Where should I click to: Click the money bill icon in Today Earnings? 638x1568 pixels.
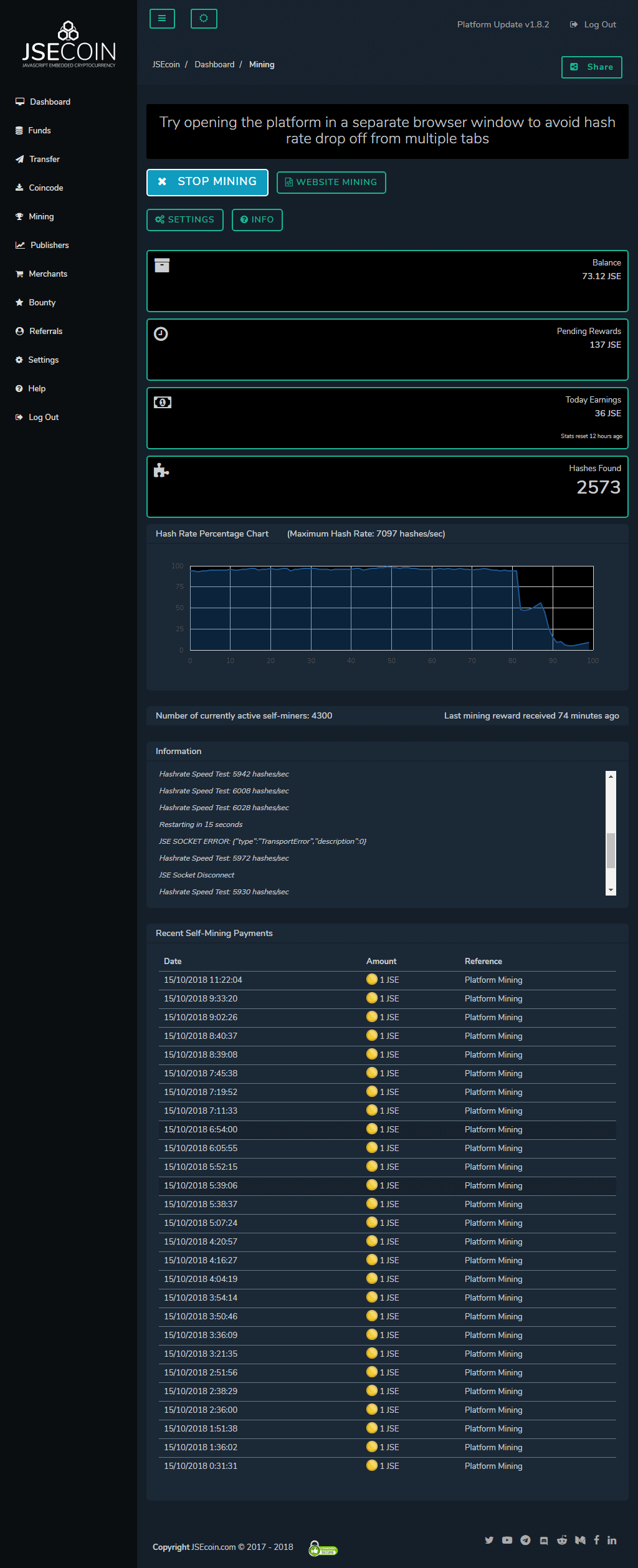pos(163,403)
